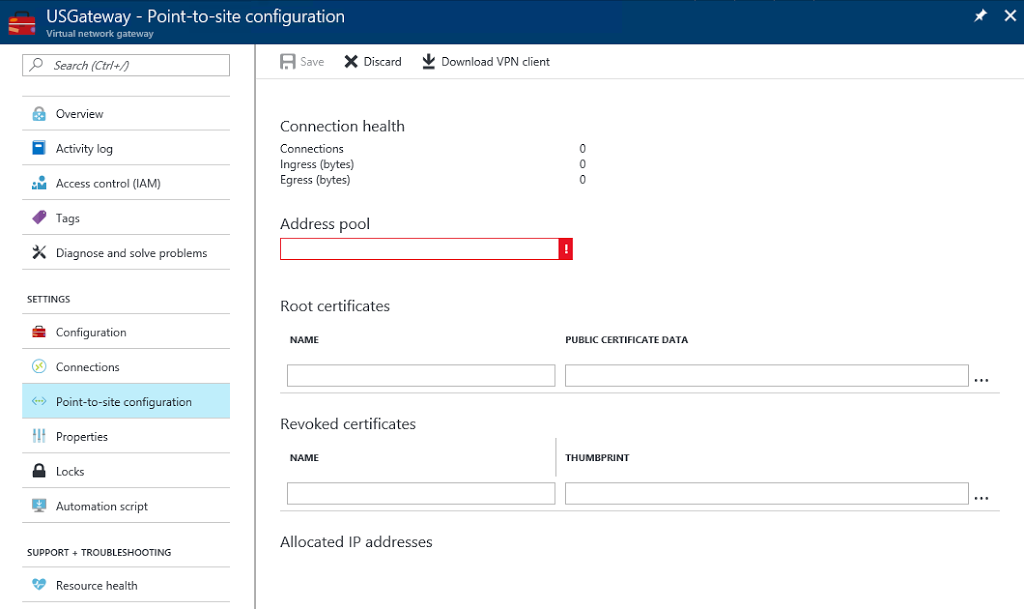Viewport: 1024px width, 609px height.
Task: Click the Save floppy disk icon
Action: (287, 61)
